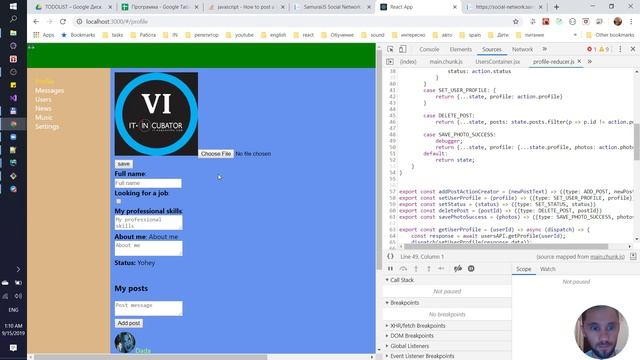The width and height of the screenshot is (640, 360).
Task: Click the IT-Incubator profile photo
Action: coord(156,114)
